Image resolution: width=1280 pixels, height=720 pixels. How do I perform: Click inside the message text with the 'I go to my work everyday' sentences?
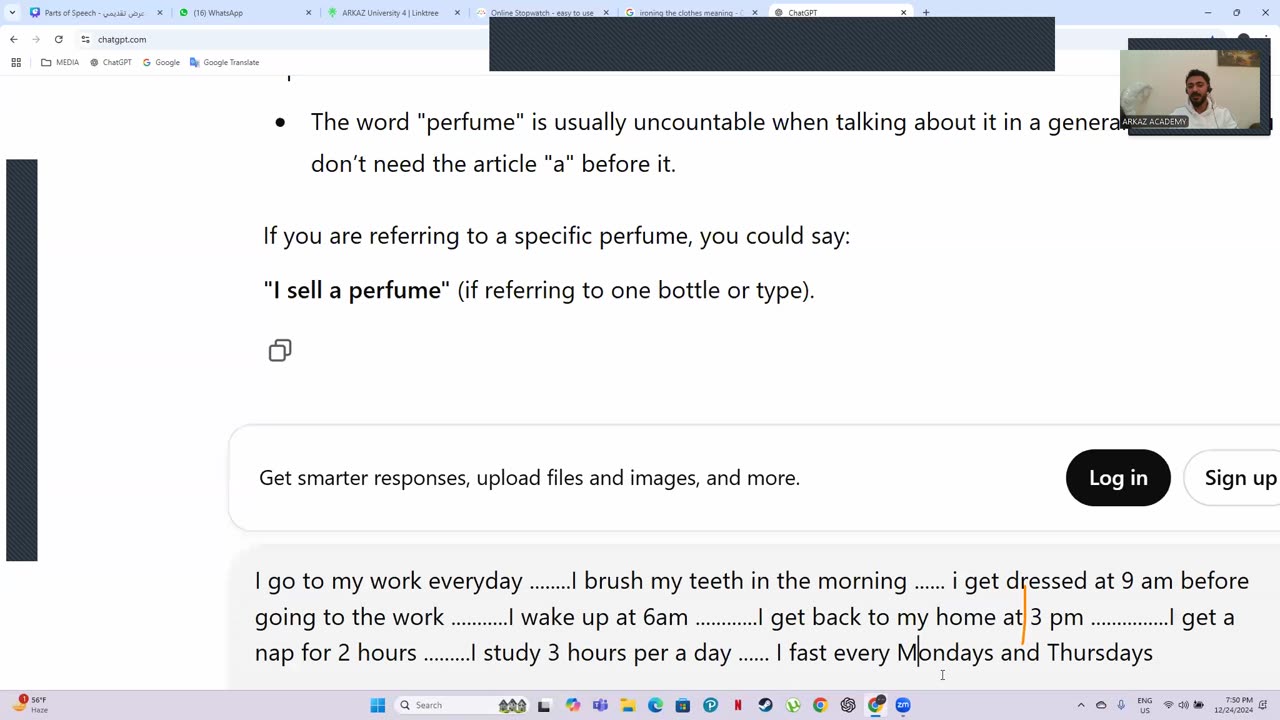pos(752,616)
